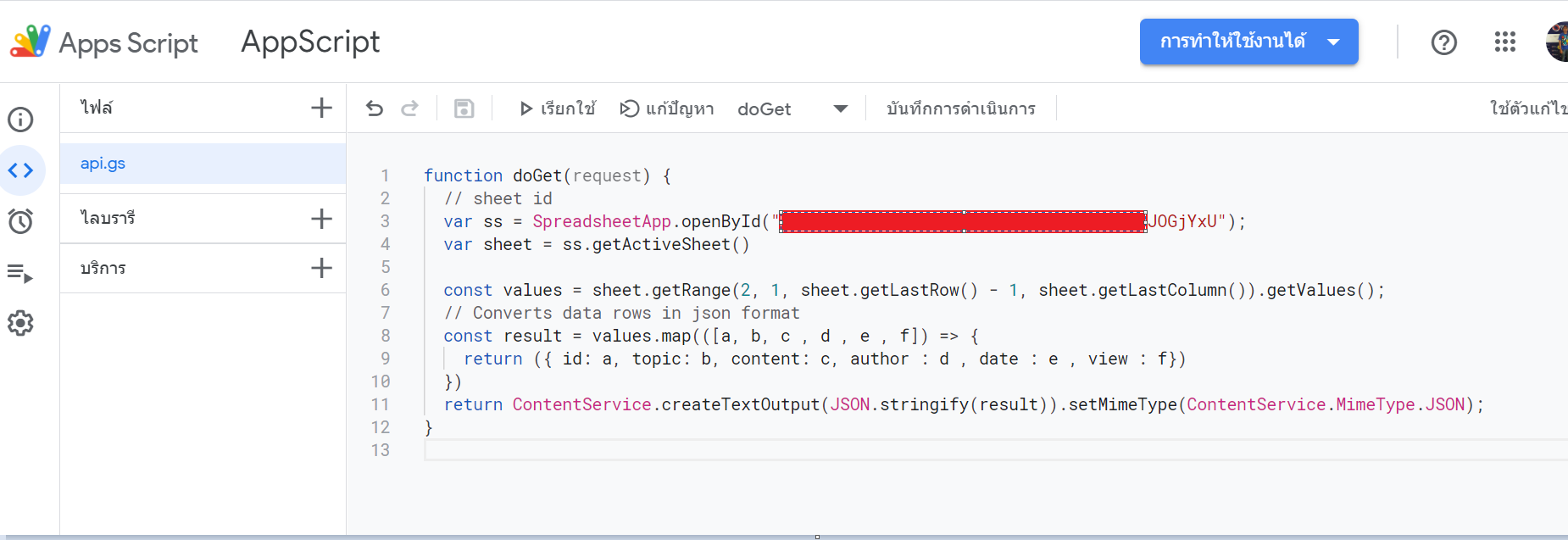Add a service with plus icon

tap(321, 268)
